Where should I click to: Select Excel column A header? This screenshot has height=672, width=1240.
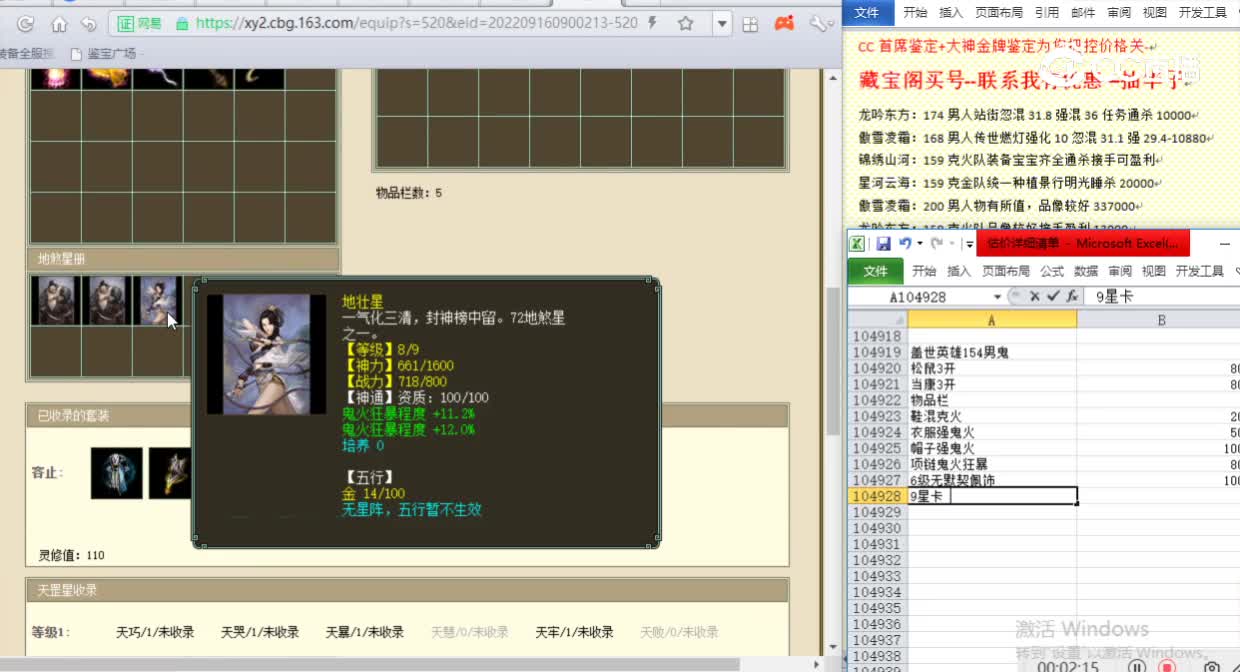991,319
